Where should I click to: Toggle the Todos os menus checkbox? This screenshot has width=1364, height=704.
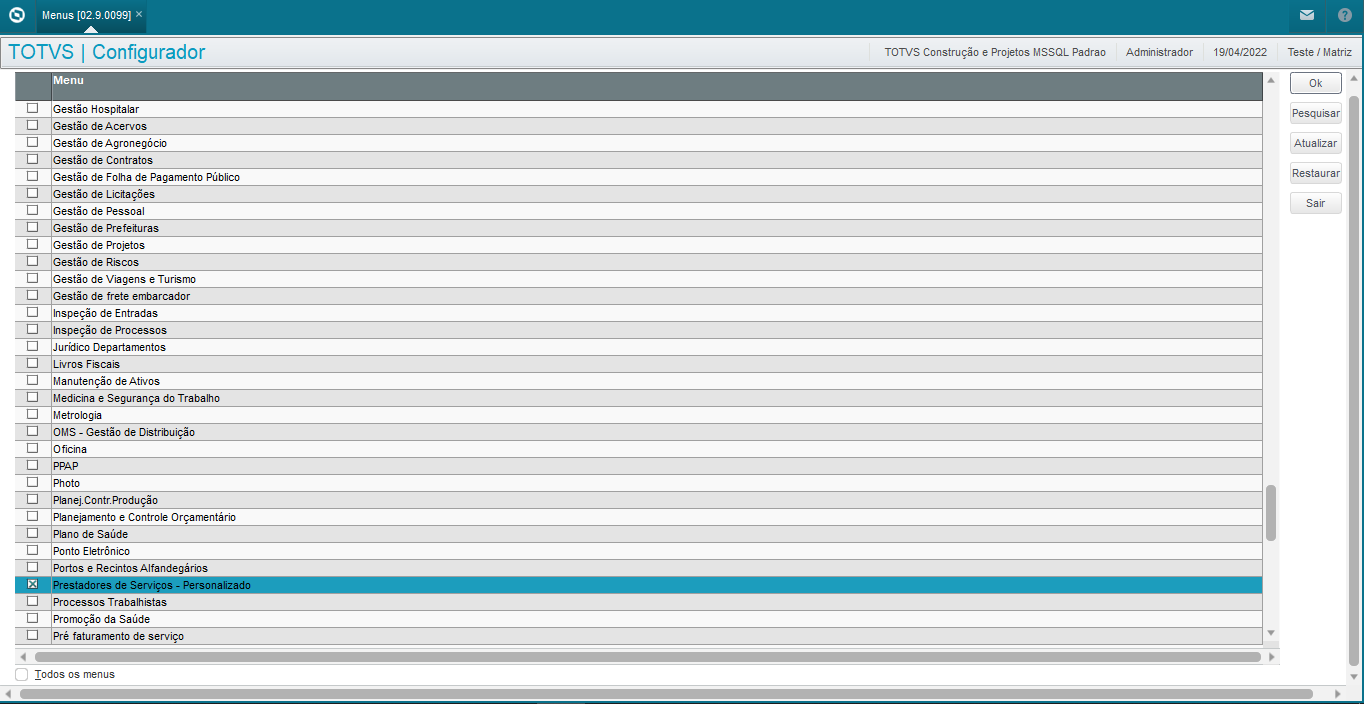pyautogui.click(x=22, y=674)
